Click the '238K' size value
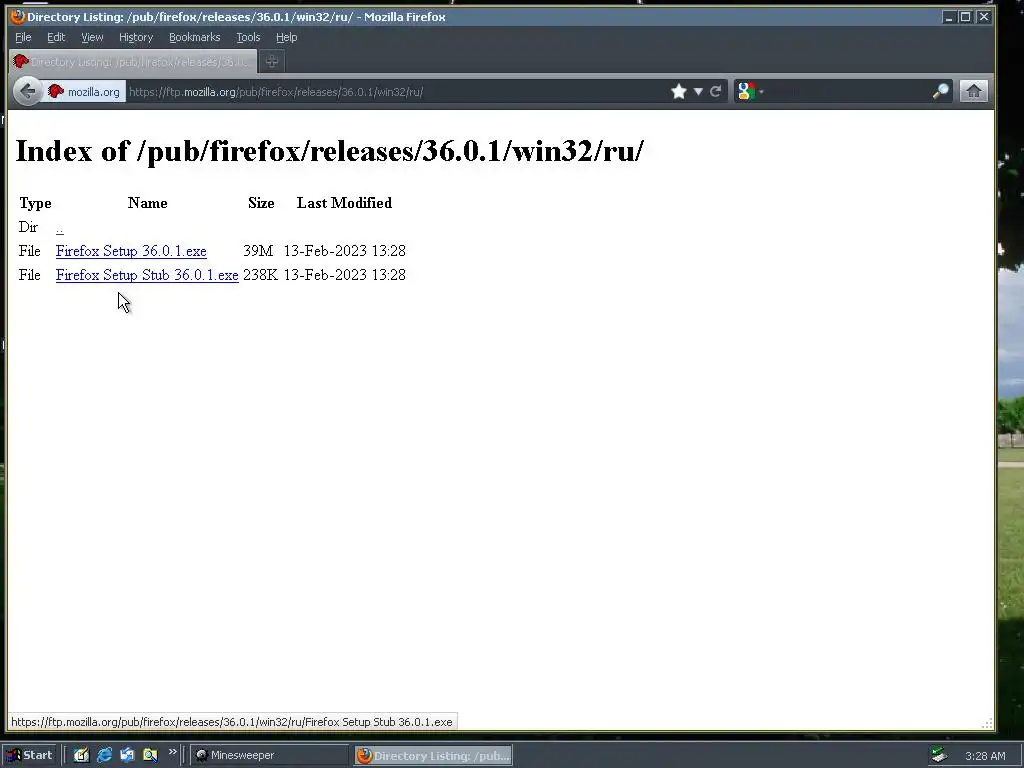The height and width of the screenshot is (768, 1024). pos(261,275)
